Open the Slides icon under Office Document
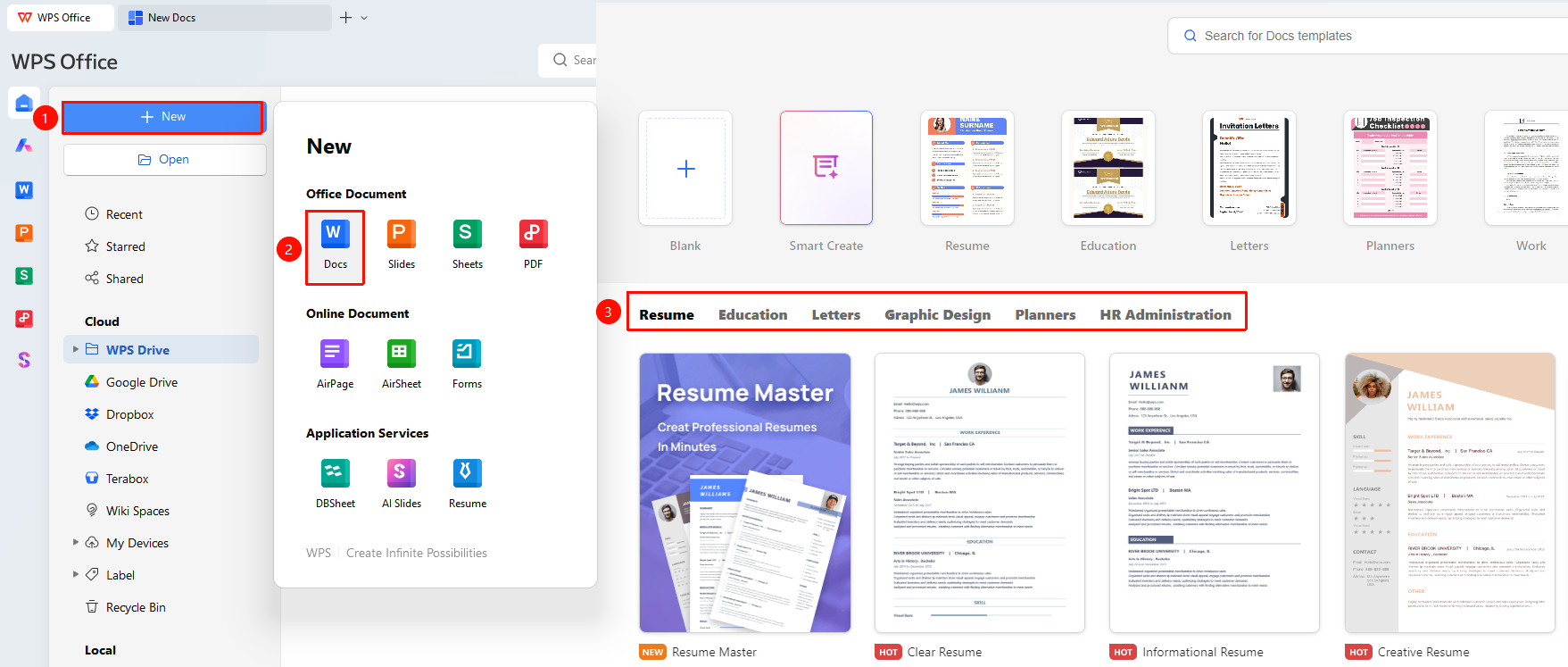1568x667 pixels. 401,234
